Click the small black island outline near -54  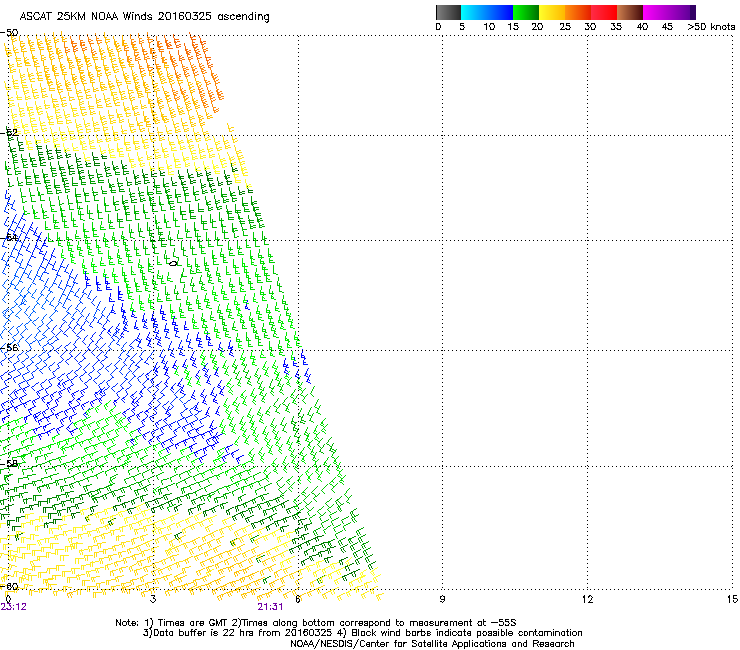(x=173, y=263)
